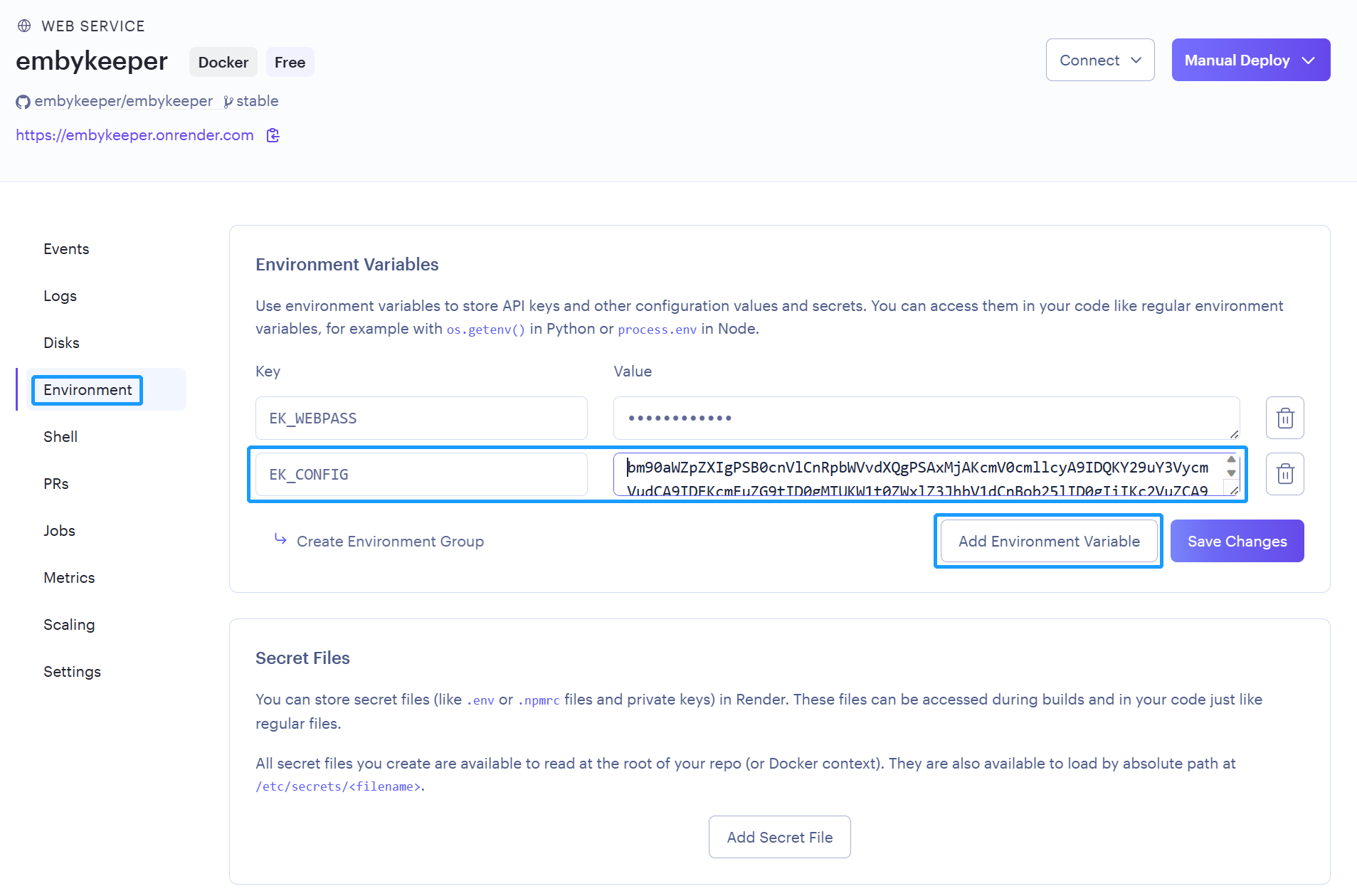1357x896 pixels.
Task: Open the Manual Deploy dropdown
Action: pyautogui.click(x=1250, y=60)
